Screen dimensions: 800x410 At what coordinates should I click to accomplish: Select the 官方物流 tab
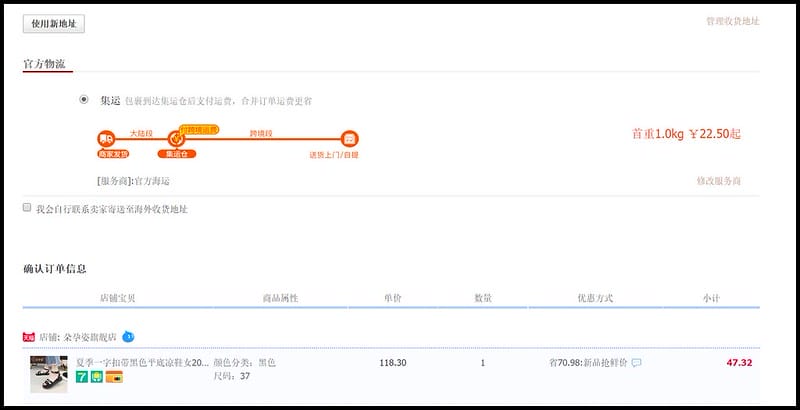point(44,64)
